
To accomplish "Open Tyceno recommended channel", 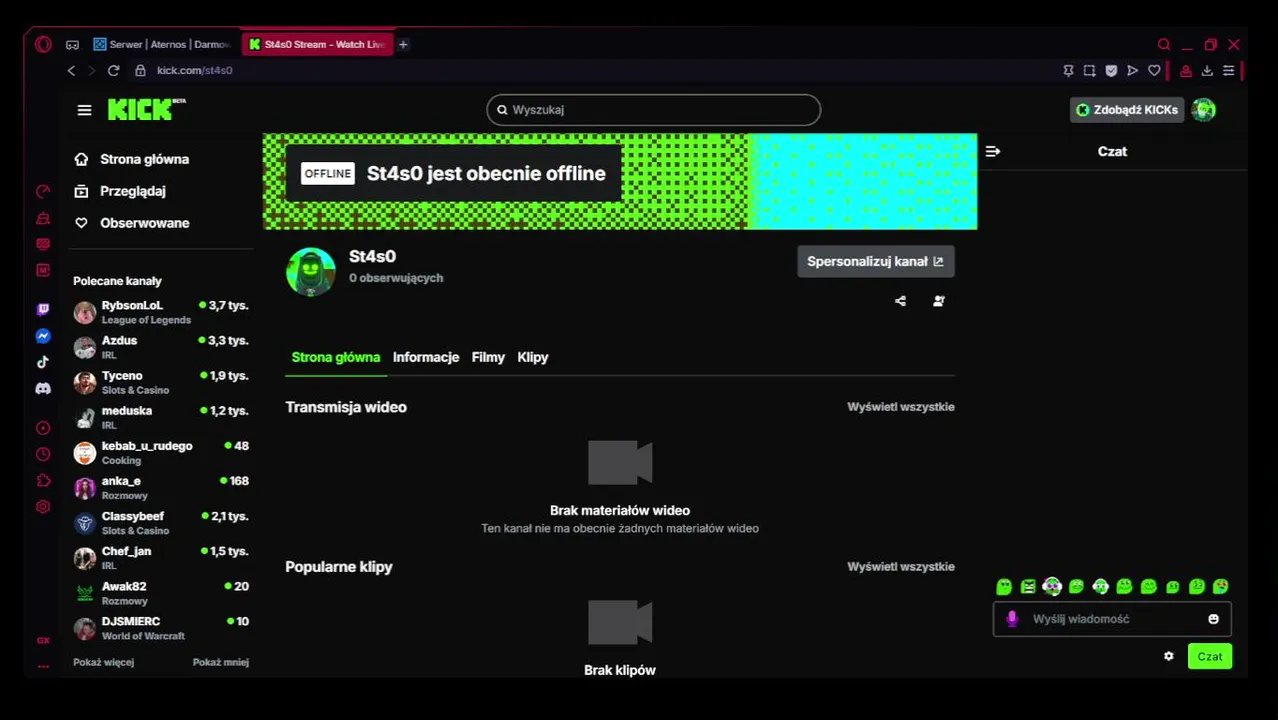I will point(161,382).
